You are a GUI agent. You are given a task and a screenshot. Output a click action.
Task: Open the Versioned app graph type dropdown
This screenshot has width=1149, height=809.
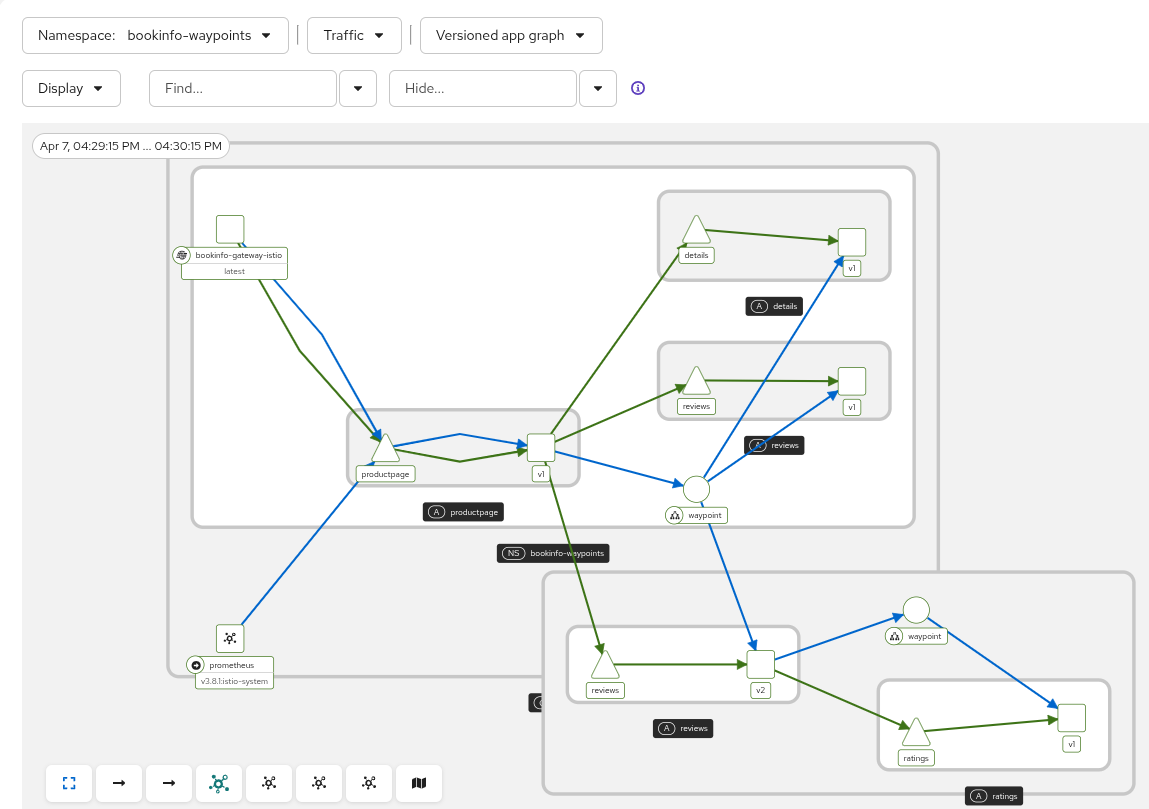[511, 35]
